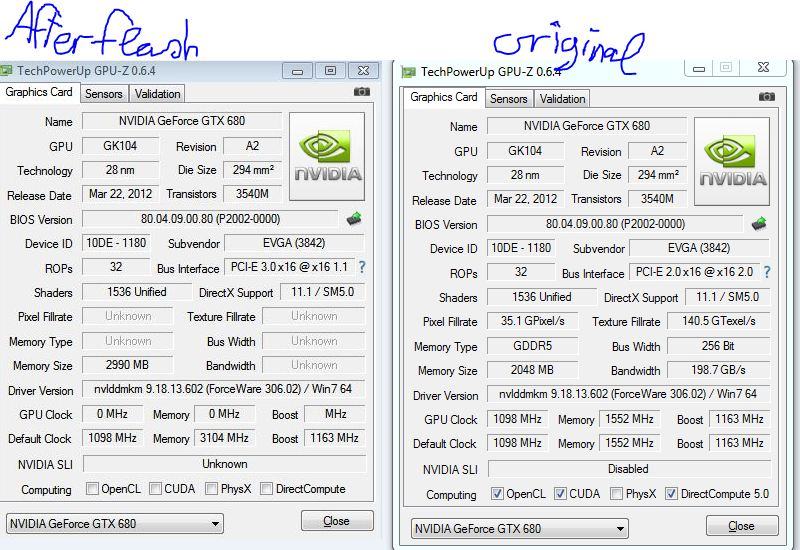Uncheck DirectCompute 5.0 in right window
Viewport: 800px width, 550px height.
click(x=671, y=494)
